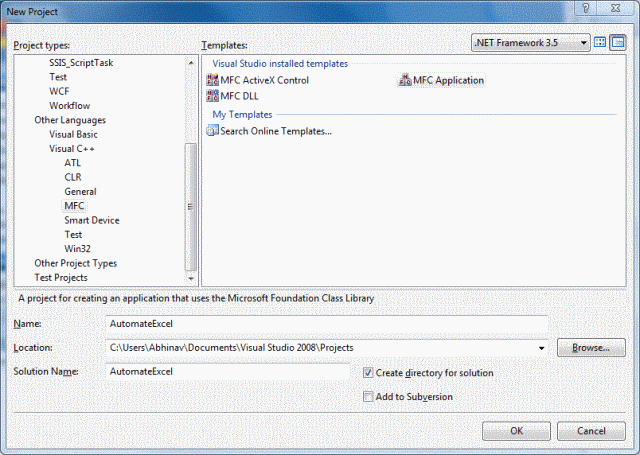Toggle Create directory for solution checkbox
This screenshot has width=640, height=455.
tap(368, 373)
